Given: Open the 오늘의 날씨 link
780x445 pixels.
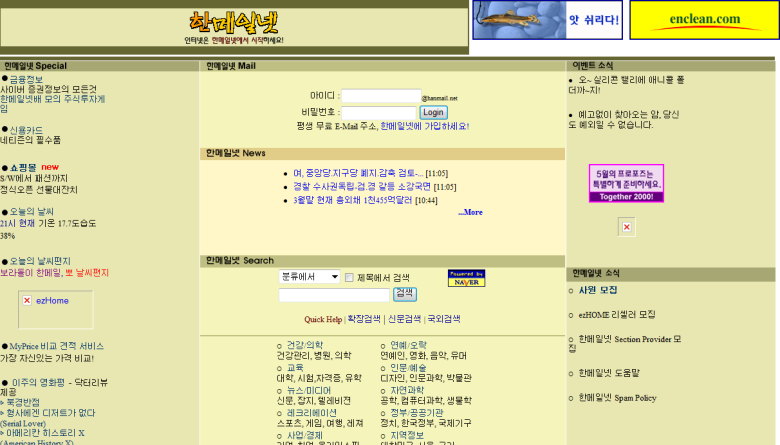Looking at the screenshot, I should [32, 212].
